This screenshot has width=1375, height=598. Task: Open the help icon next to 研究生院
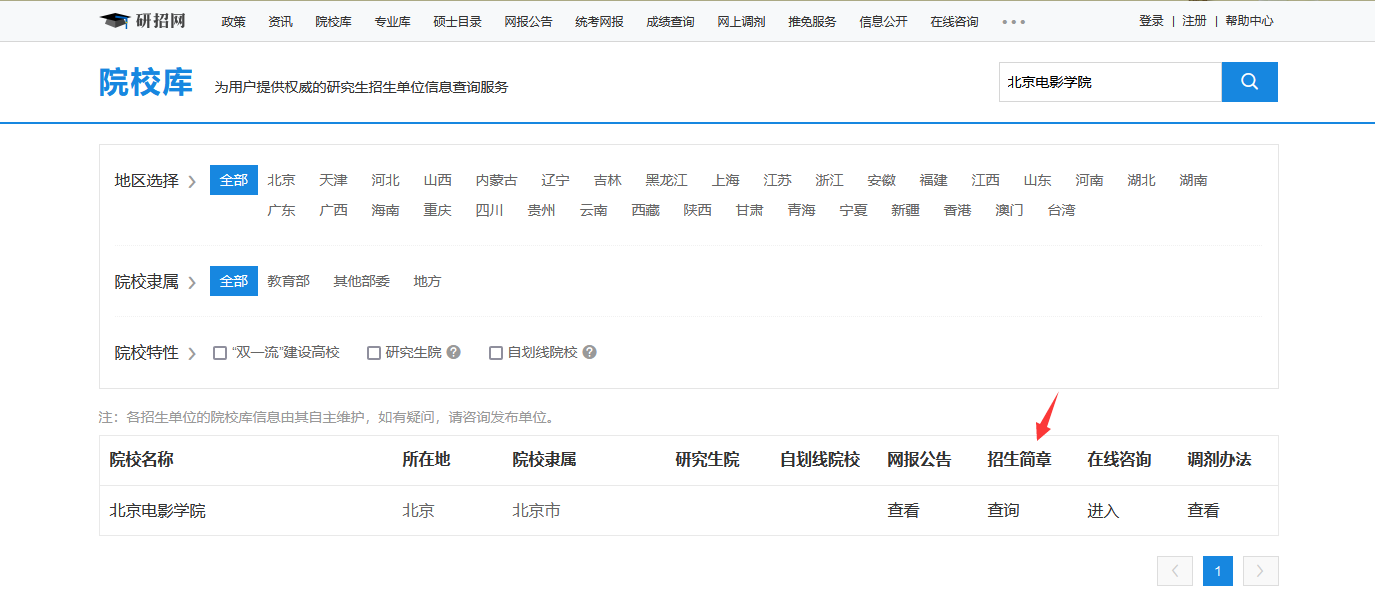(454, 352)
